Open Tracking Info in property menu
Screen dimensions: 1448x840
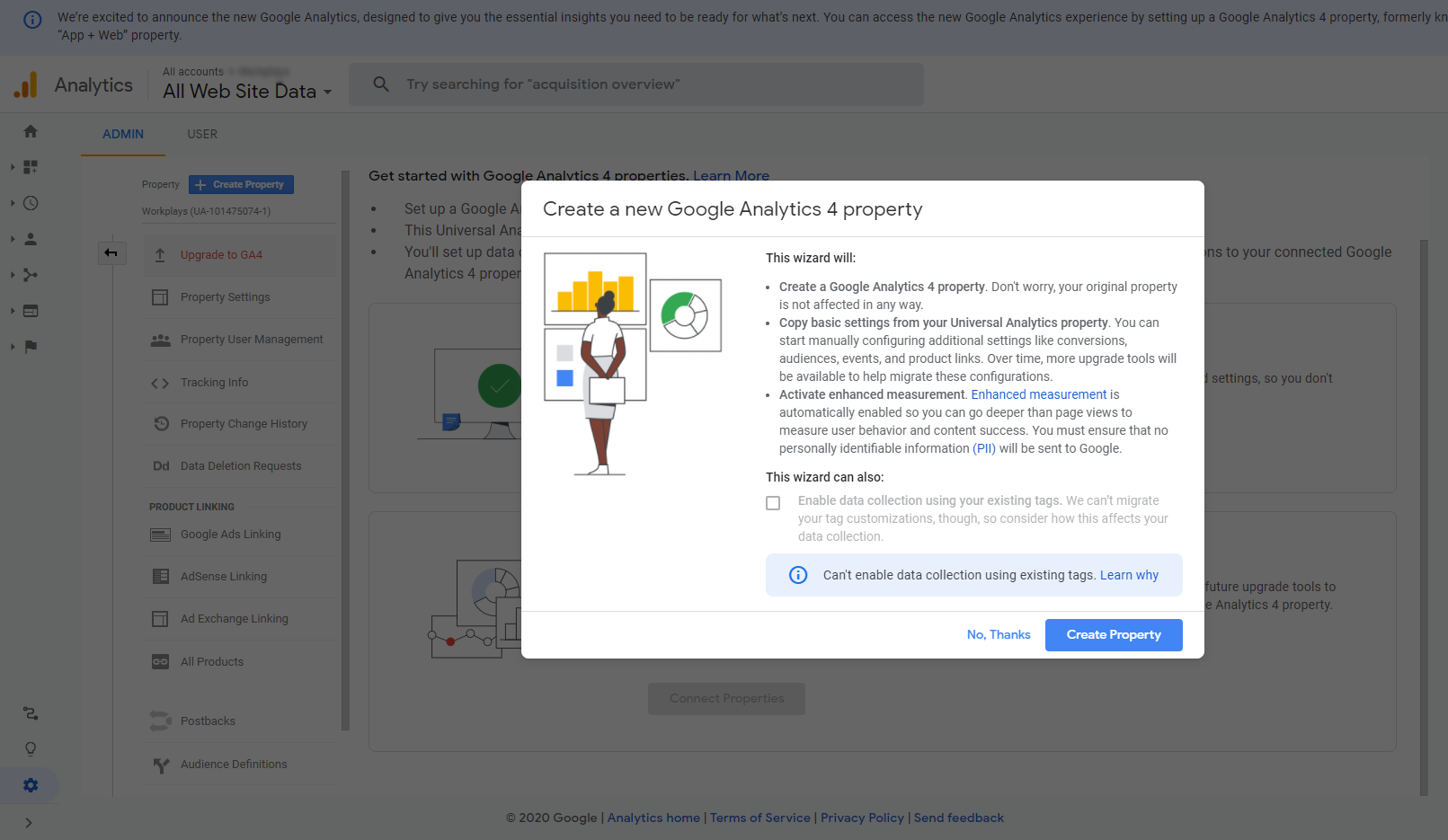[x=214, y=383]
